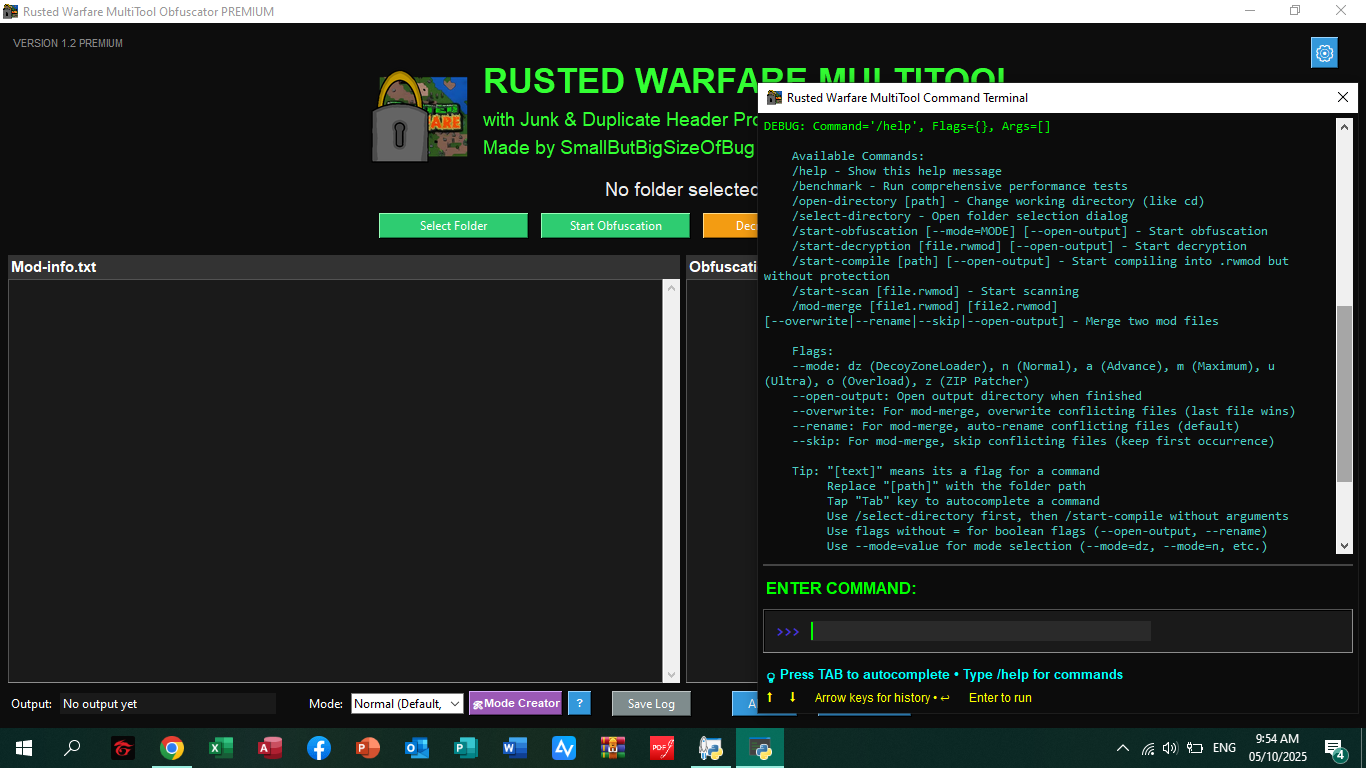This screenshot has height=768, width=1366.
Task: Open the Mode Creator
Action: 515,703
